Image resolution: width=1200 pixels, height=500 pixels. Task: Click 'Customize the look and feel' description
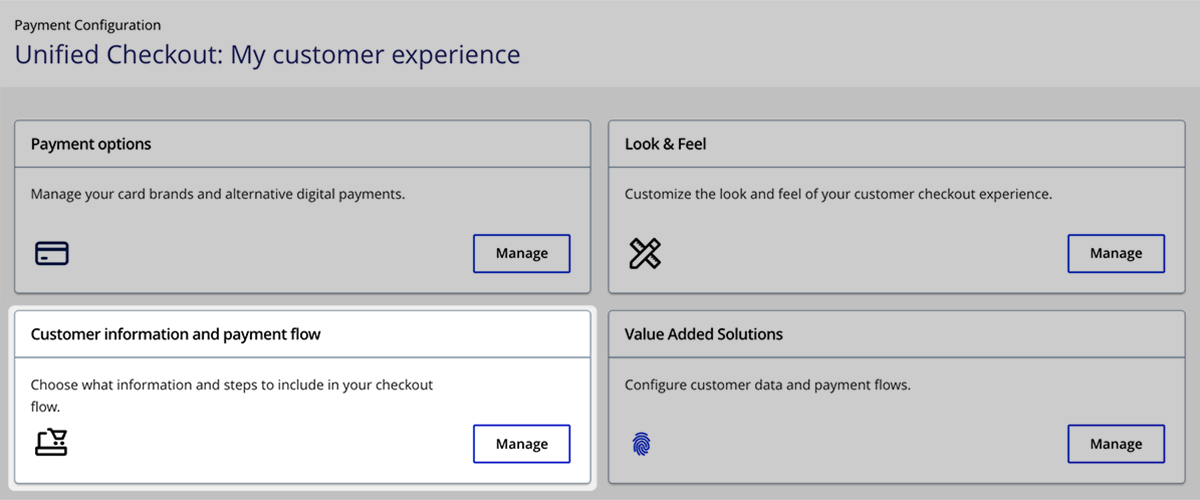839,194
